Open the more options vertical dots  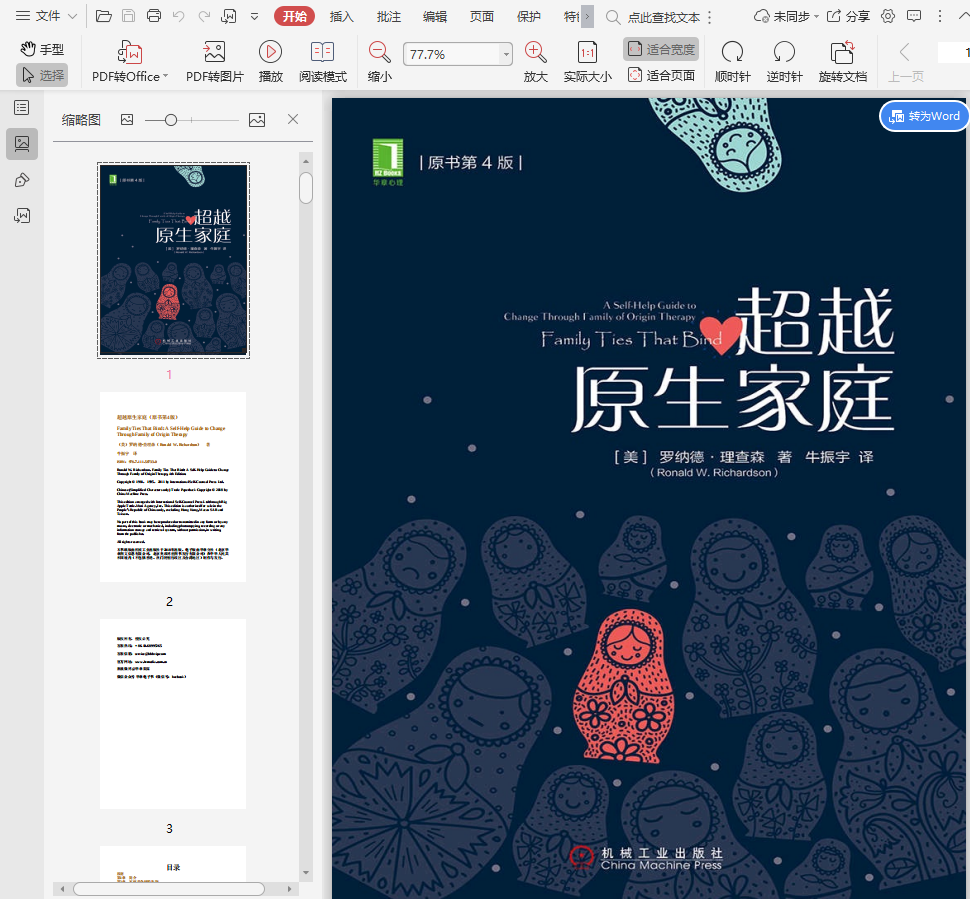coord(940,16)
